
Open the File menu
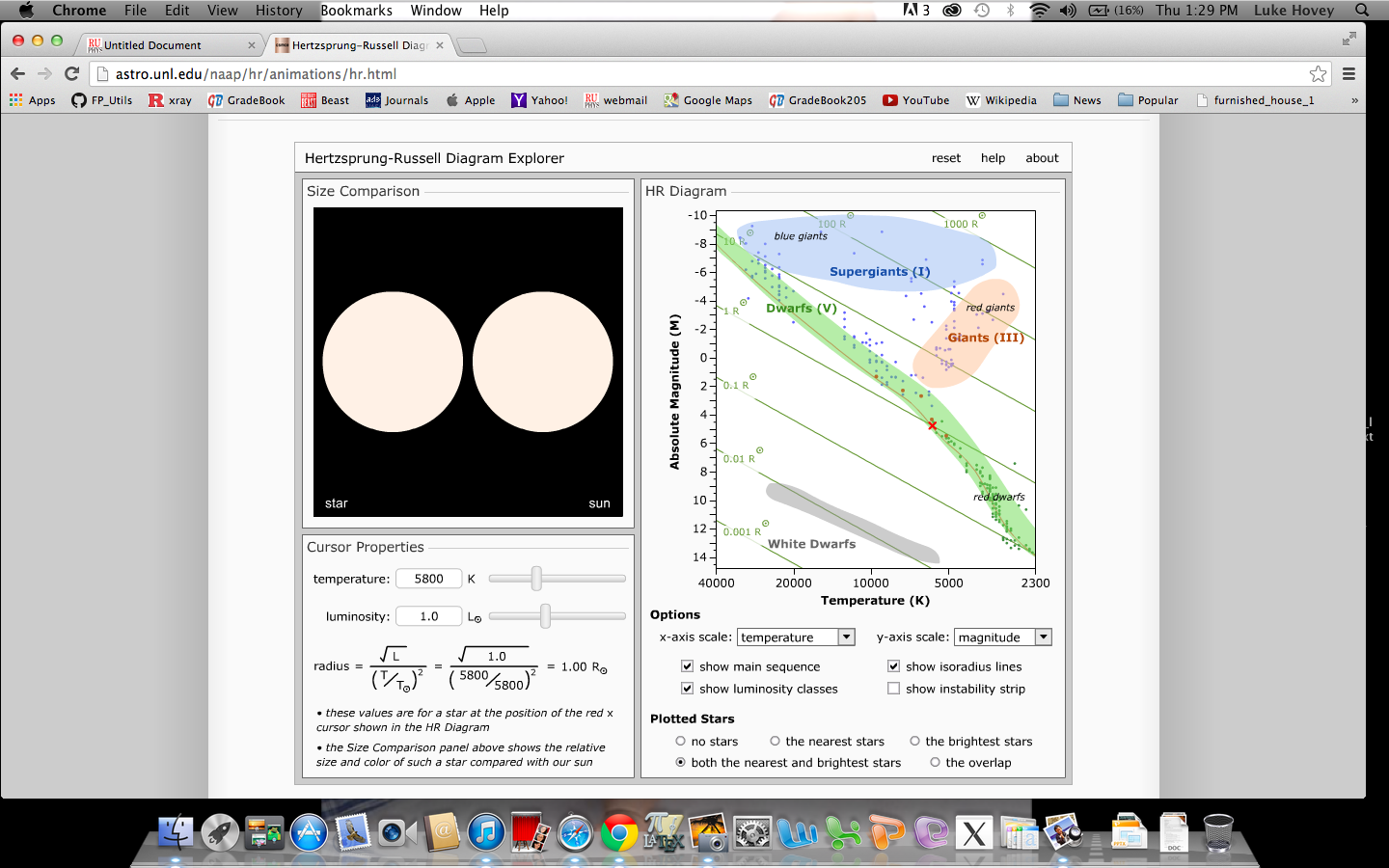click(135, 10)
